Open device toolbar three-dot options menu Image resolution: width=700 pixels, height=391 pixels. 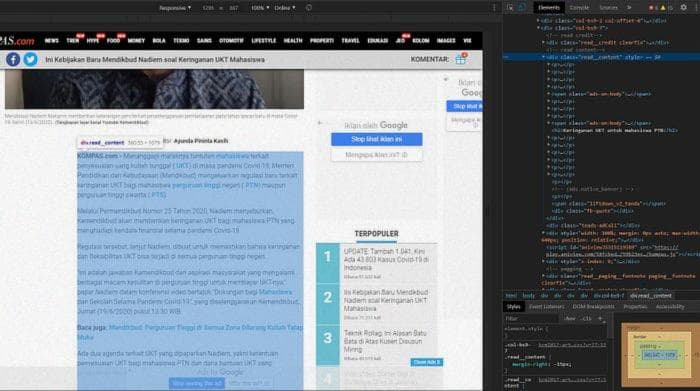click(x=494, y=8)
